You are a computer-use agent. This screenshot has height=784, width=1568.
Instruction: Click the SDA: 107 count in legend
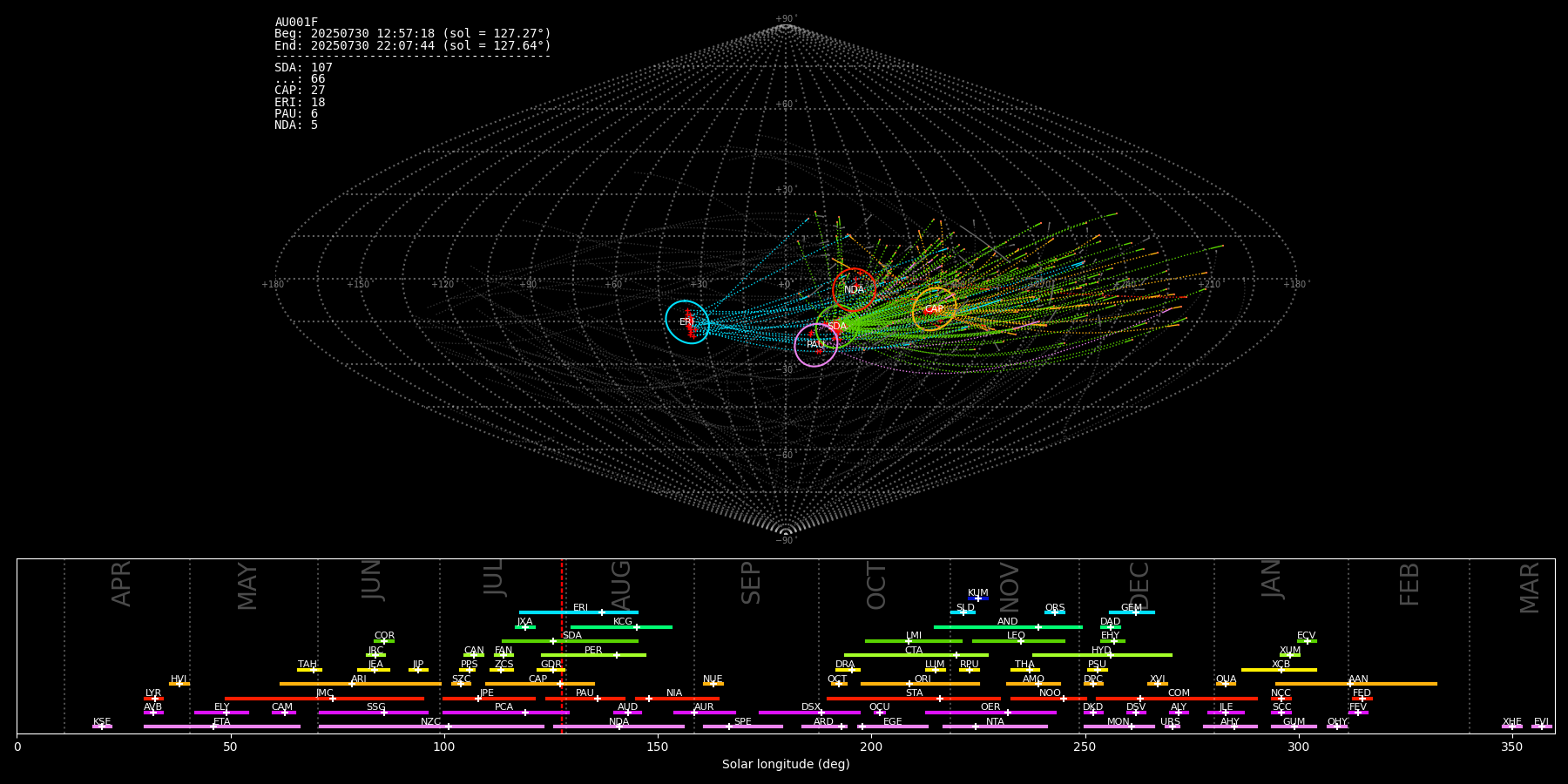click(x=304, y=68)
